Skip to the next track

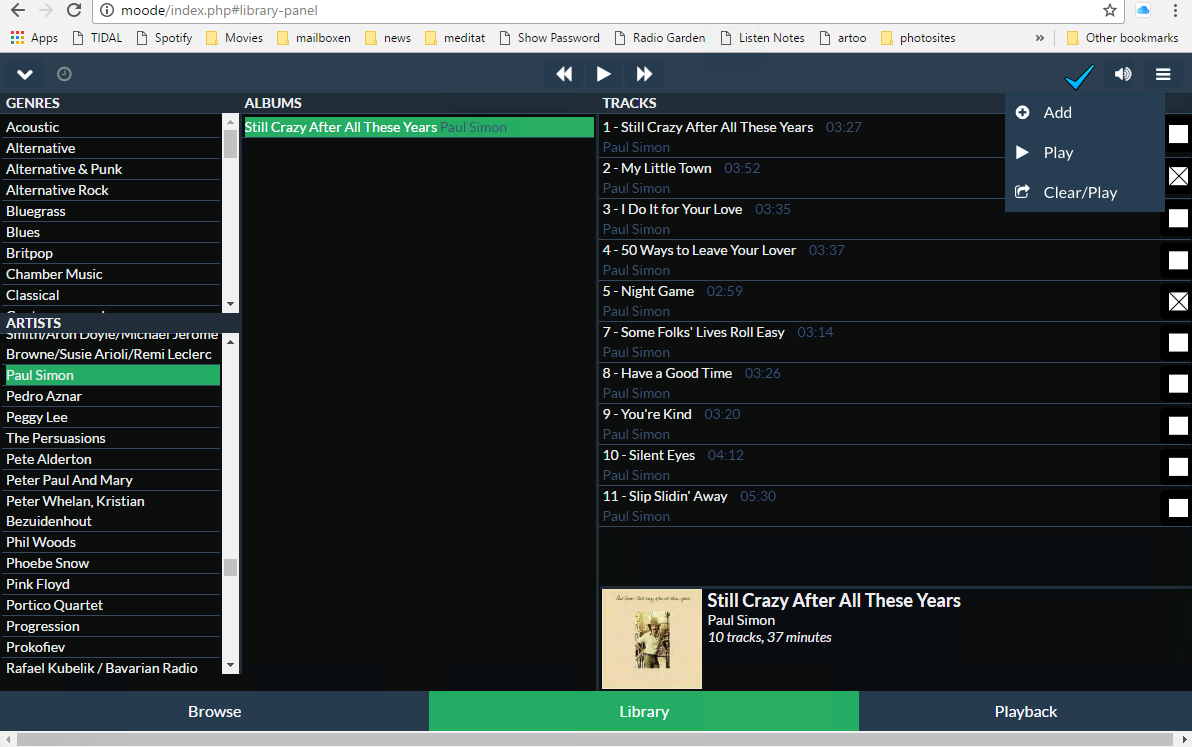[x=644, y=74]
